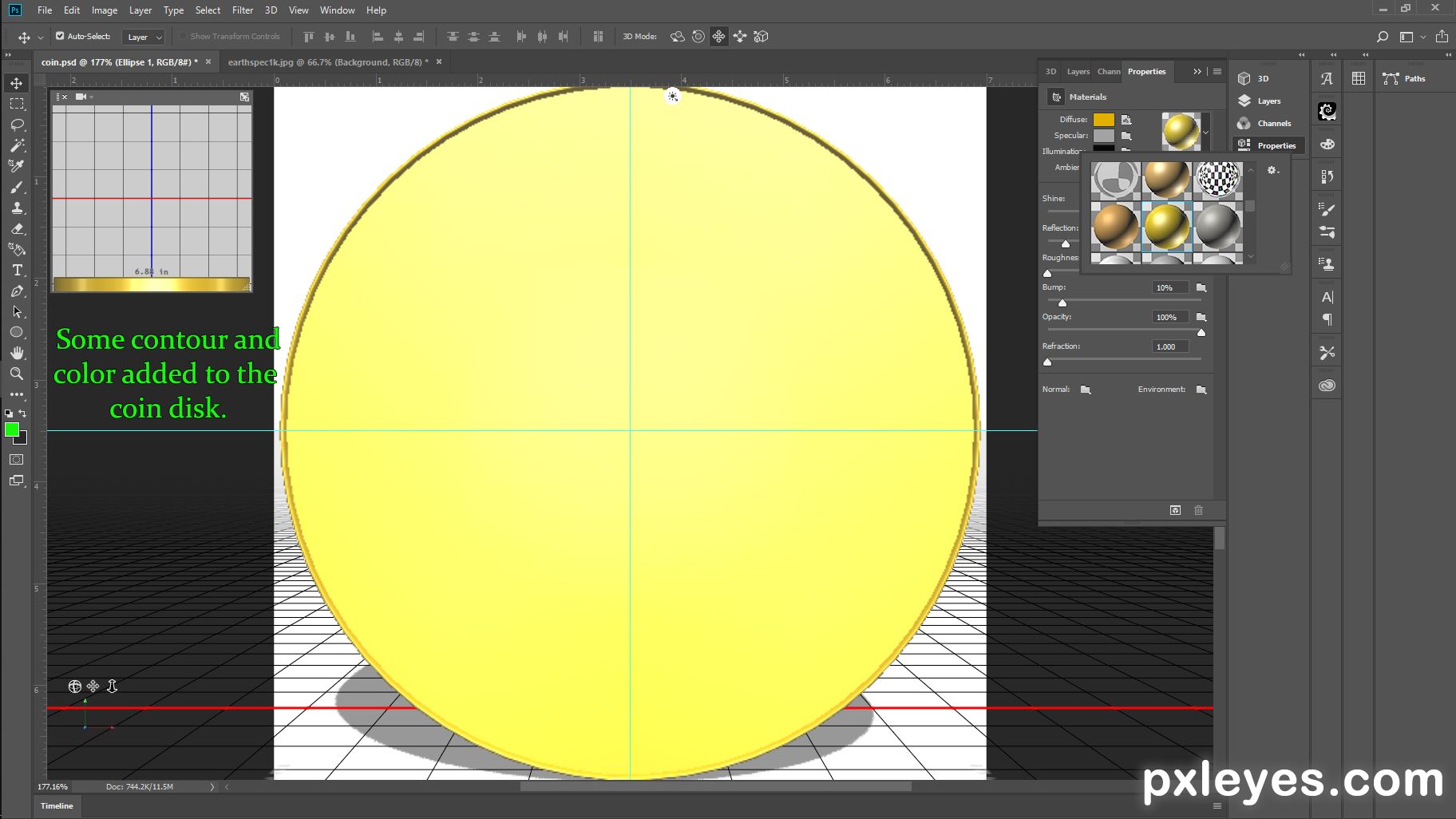Screen dimensions: 1456x819
Task: Open the Search magnifier in options bar
Action: 1383,37
